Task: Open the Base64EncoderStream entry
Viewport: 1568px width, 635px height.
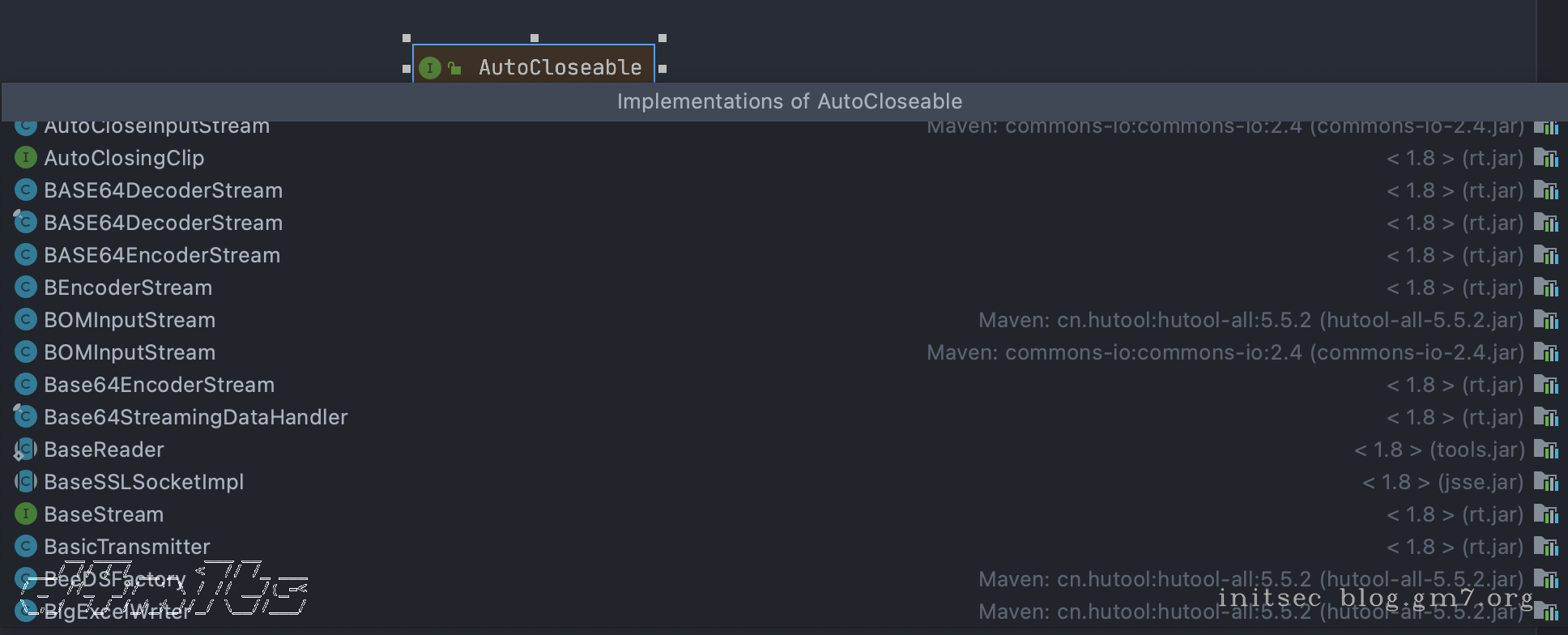Action: (159, 385)
